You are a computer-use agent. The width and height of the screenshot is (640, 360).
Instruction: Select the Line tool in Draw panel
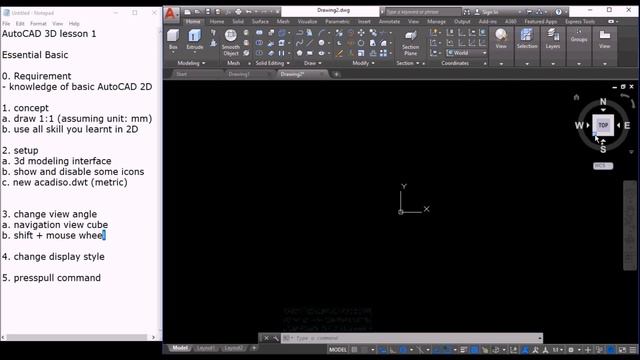[x=310, y=43]
